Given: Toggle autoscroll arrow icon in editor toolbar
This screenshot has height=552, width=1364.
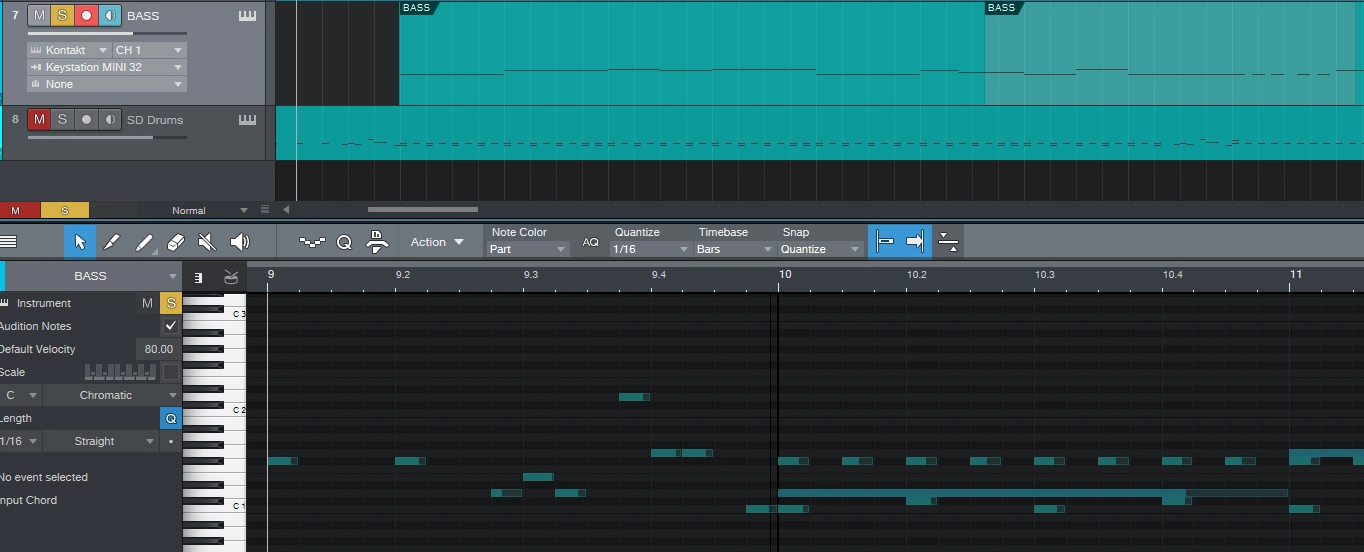Looking at the screenshot, I should [915, 242].
